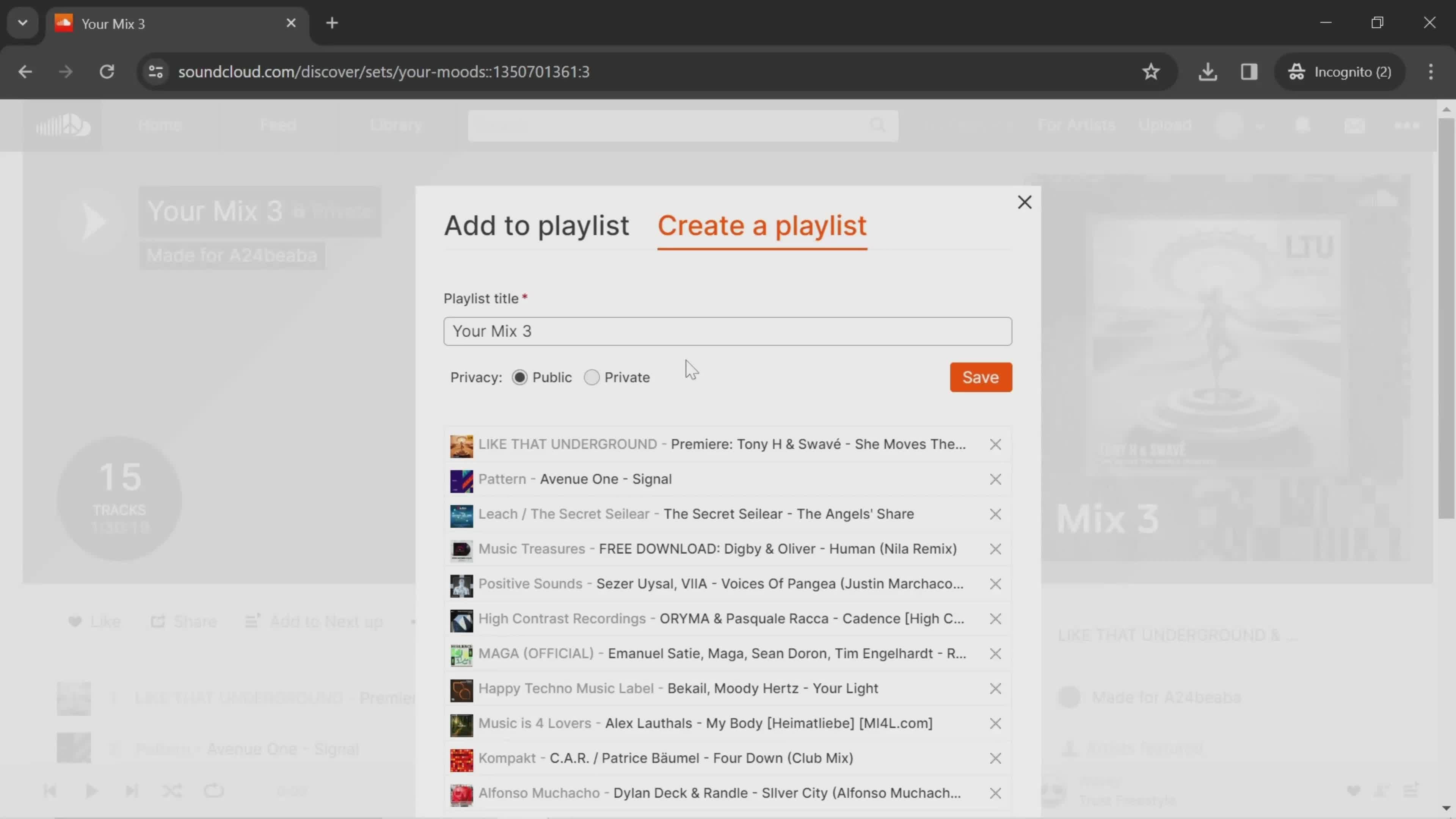
Task: Remove the LIKE THAT UNDERGROUND track
Action: [995, 444]
